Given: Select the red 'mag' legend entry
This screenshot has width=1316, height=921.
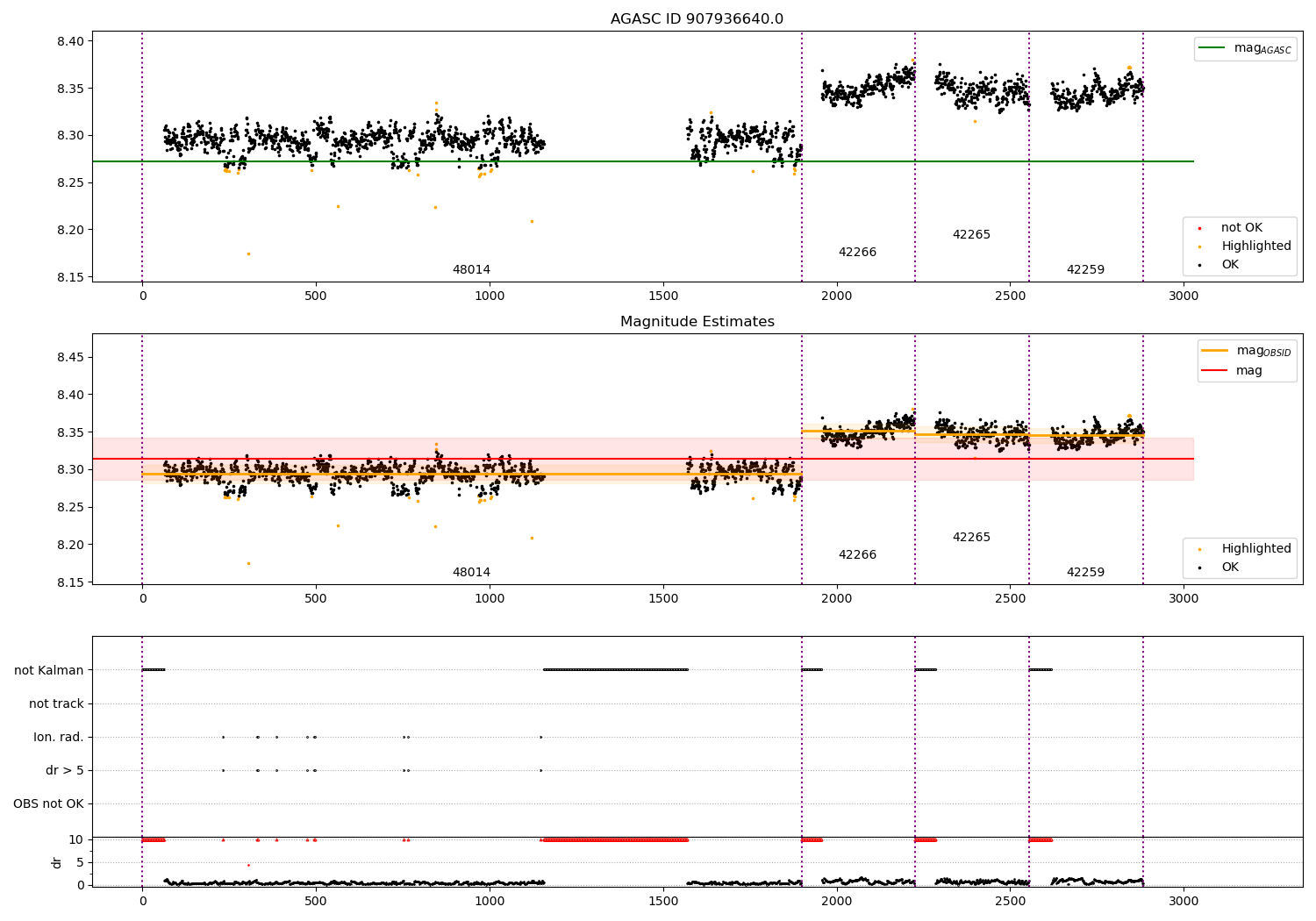Looking at the screenshot, I should pyautogui.click(x=1232, y=370).
